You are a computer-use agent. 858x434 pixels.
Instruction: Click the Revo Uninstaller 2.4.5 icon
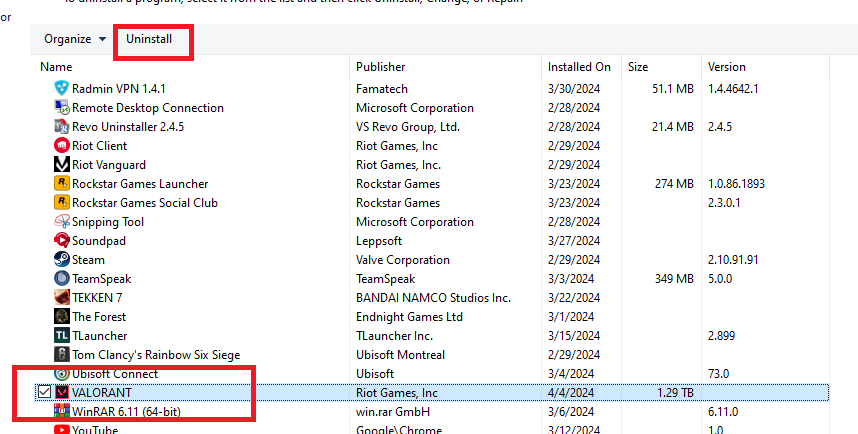tap(62, 126)
